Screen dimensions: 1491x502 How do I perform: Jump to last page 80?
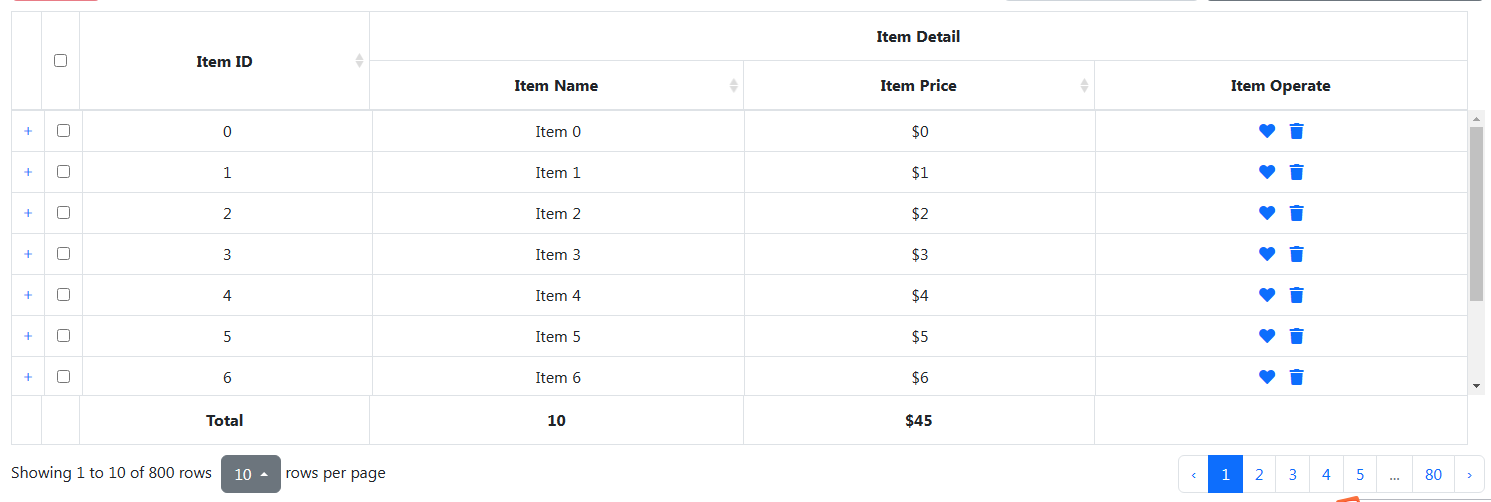click(1433, 475)
